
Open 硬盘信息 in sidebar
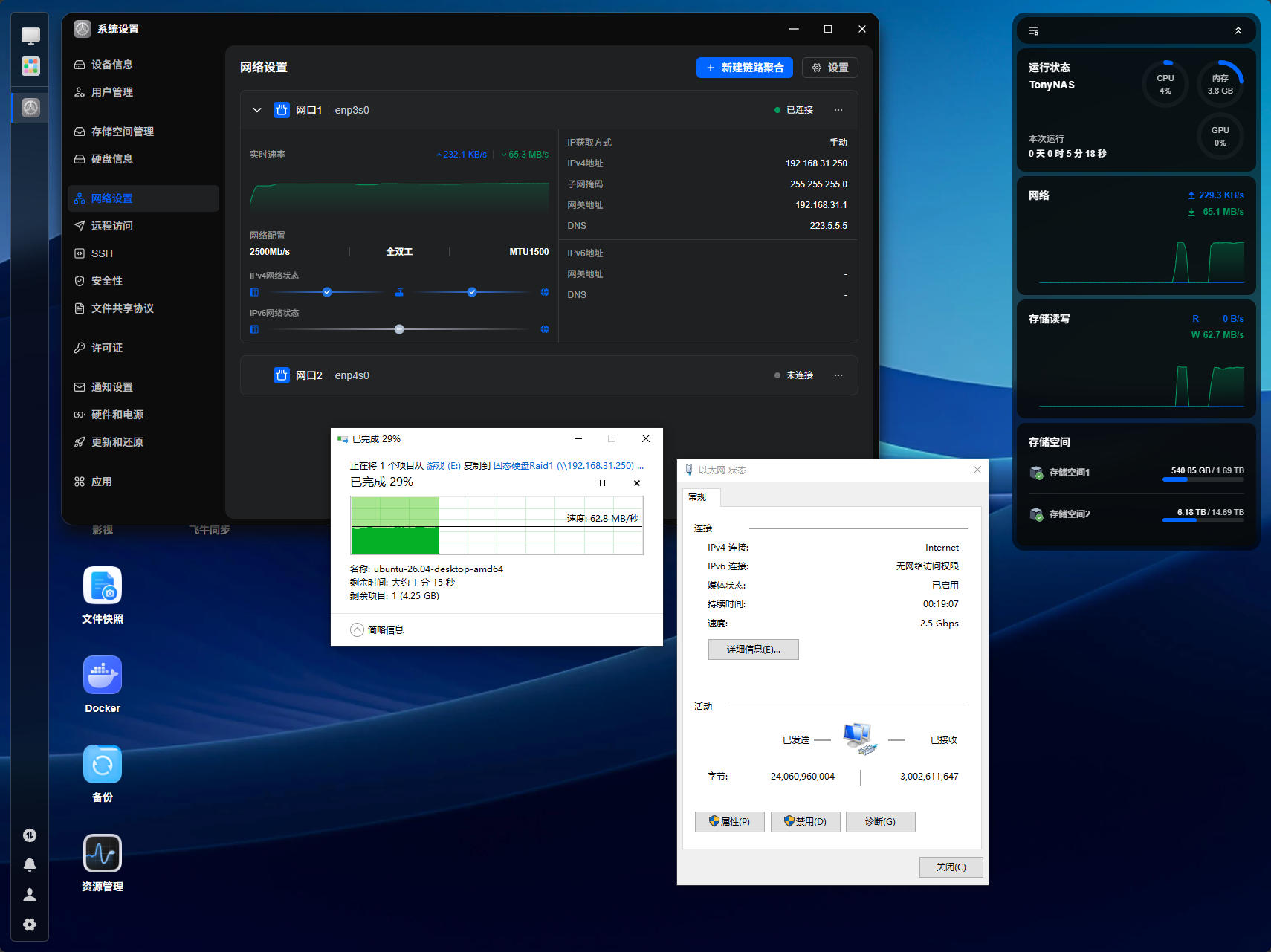pyautogui.click(x=143, y=159)
